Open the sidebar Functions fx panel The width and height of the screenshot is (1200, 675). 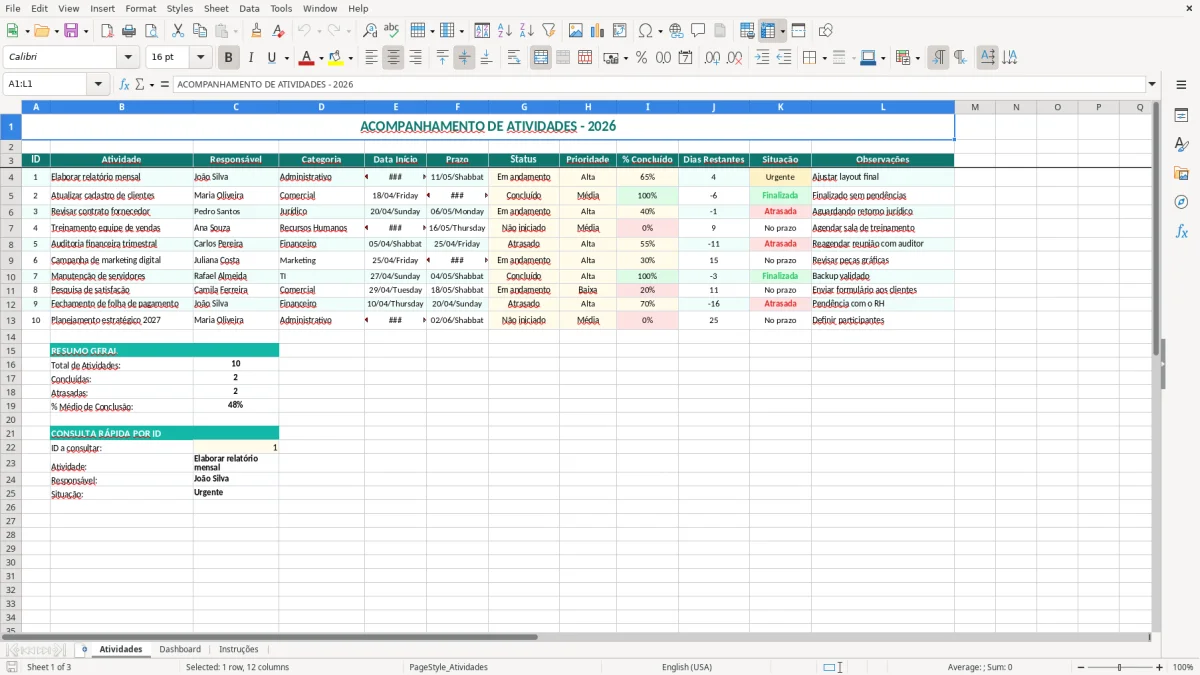(1181, 231)
